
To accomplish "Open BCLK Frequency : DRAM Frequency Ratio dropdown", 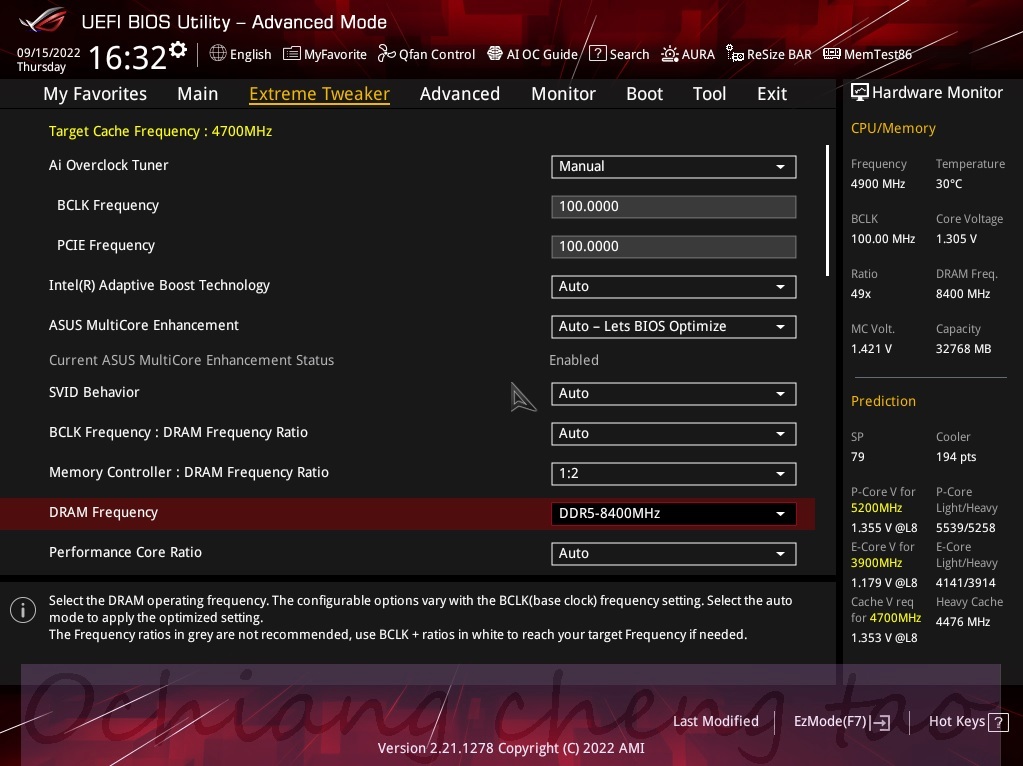I will click(x=673, y=433).
